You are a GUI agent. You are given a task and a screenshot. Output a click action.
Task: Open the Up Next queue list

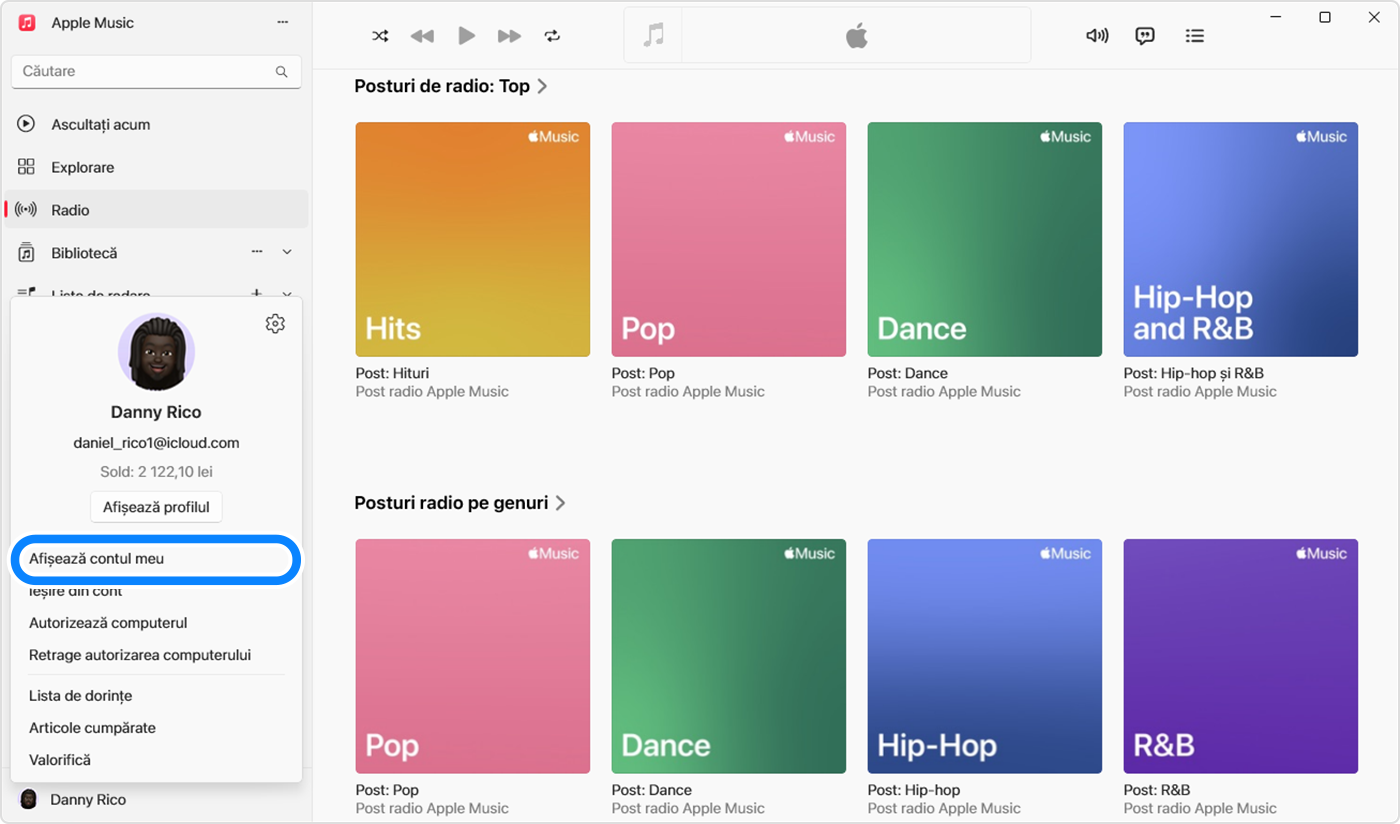click(1194, 36)
